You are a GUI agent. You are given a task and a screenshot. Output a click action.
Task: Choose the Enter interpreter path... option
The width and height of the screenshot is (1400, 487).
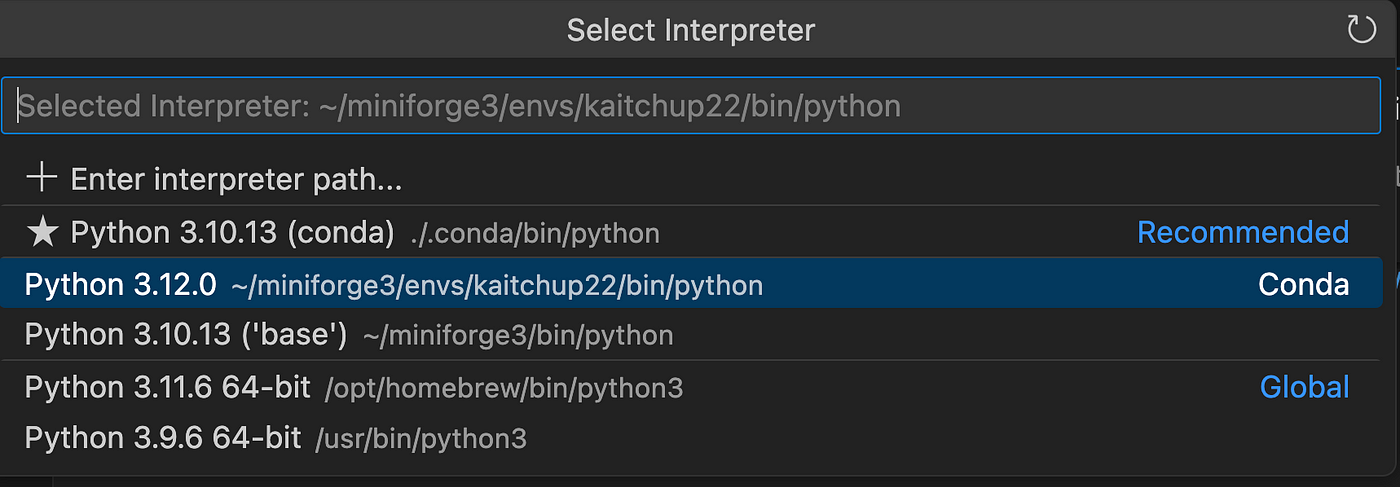(691, 180)
